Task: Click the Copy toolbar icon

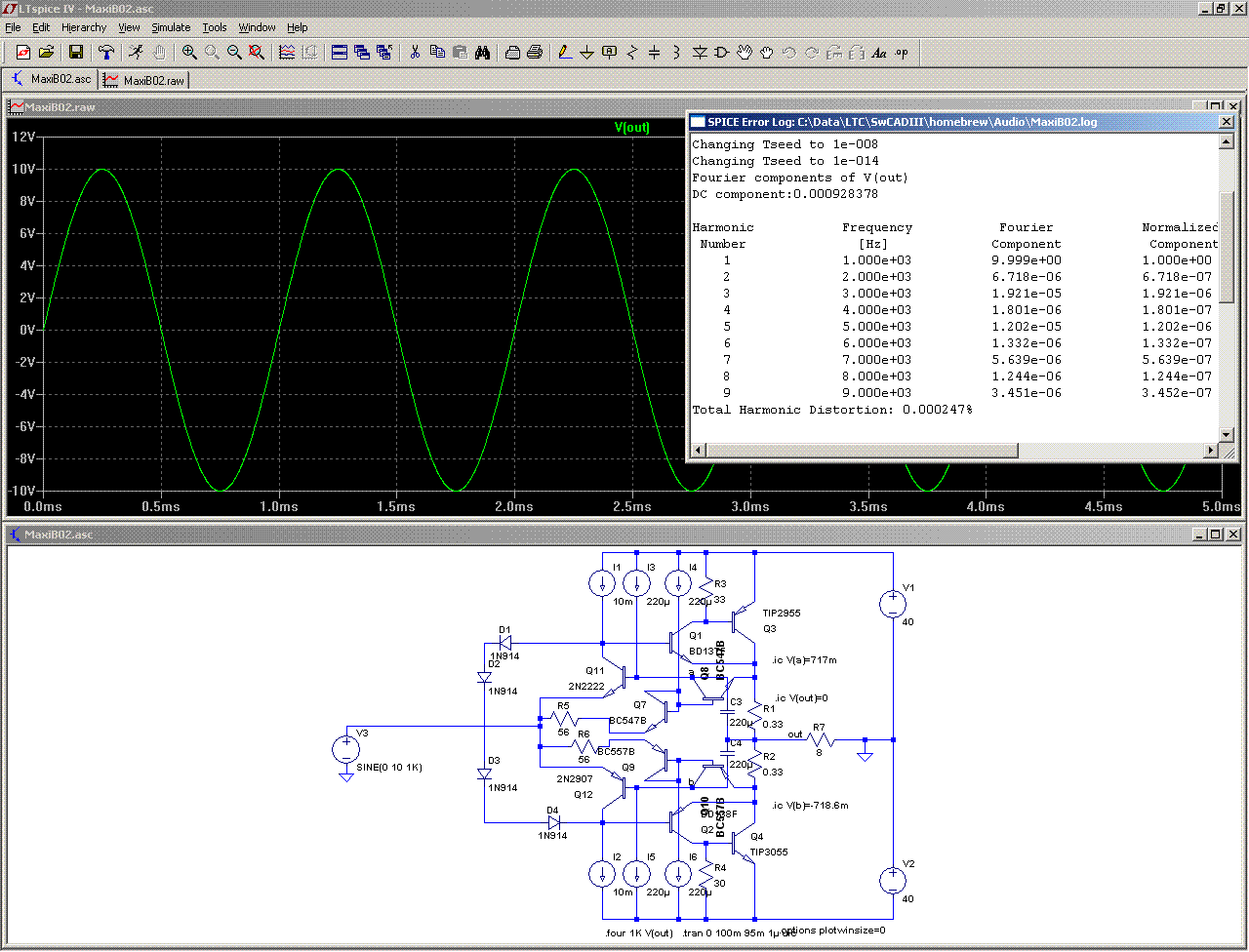Action: click(437, 53)
